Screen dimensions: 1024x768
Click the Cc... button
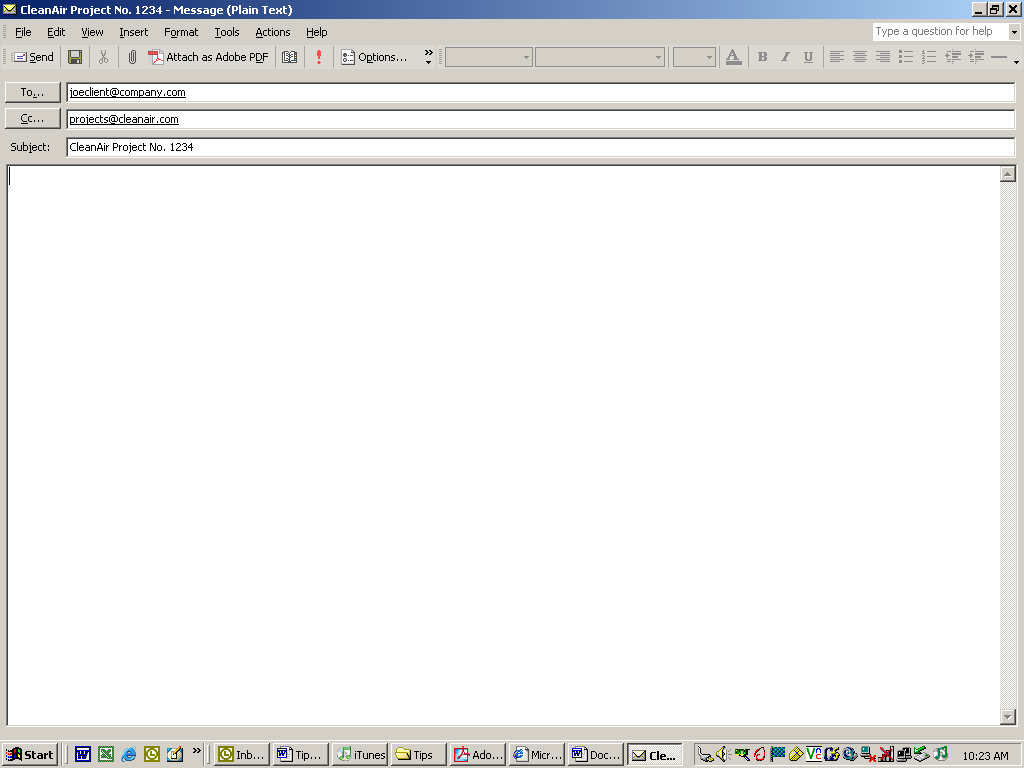[33, 119]
